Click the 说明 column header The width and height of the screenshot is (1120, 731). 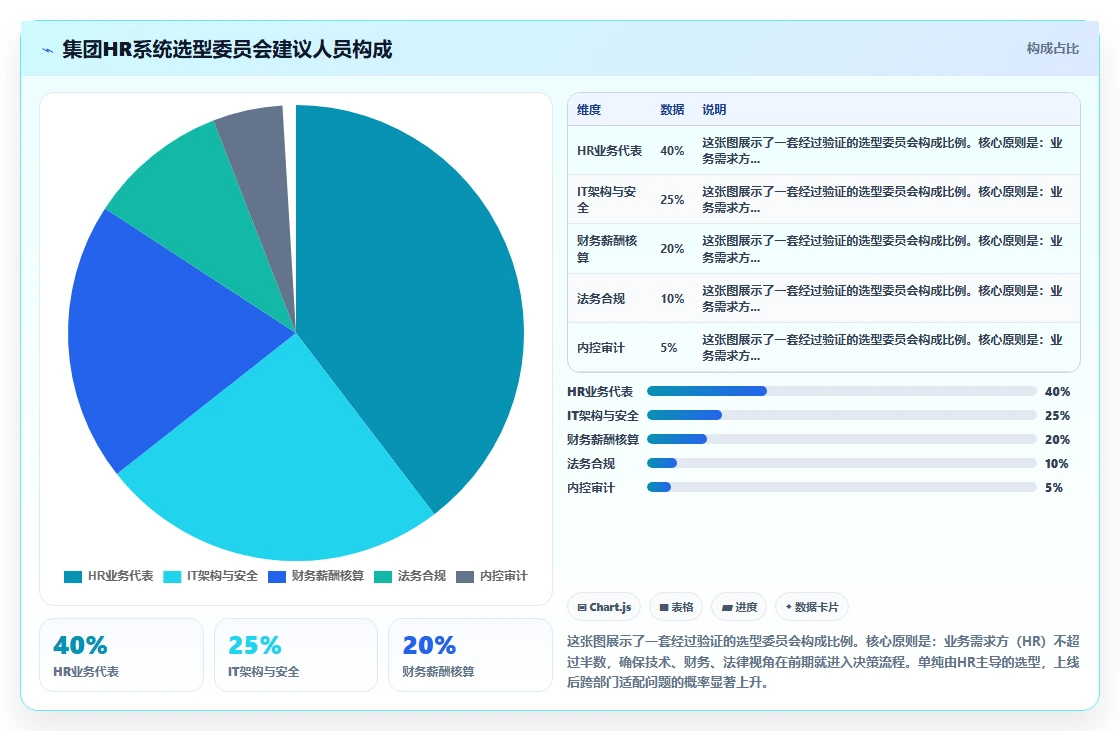[x=714, y=110]
